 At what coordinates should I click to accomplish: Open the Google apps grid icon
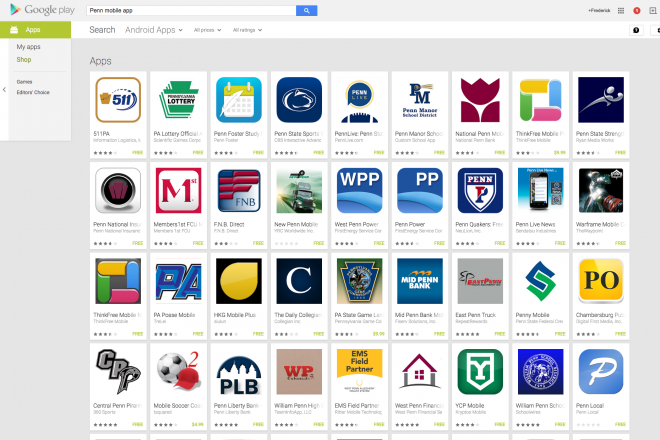[621, 11]
